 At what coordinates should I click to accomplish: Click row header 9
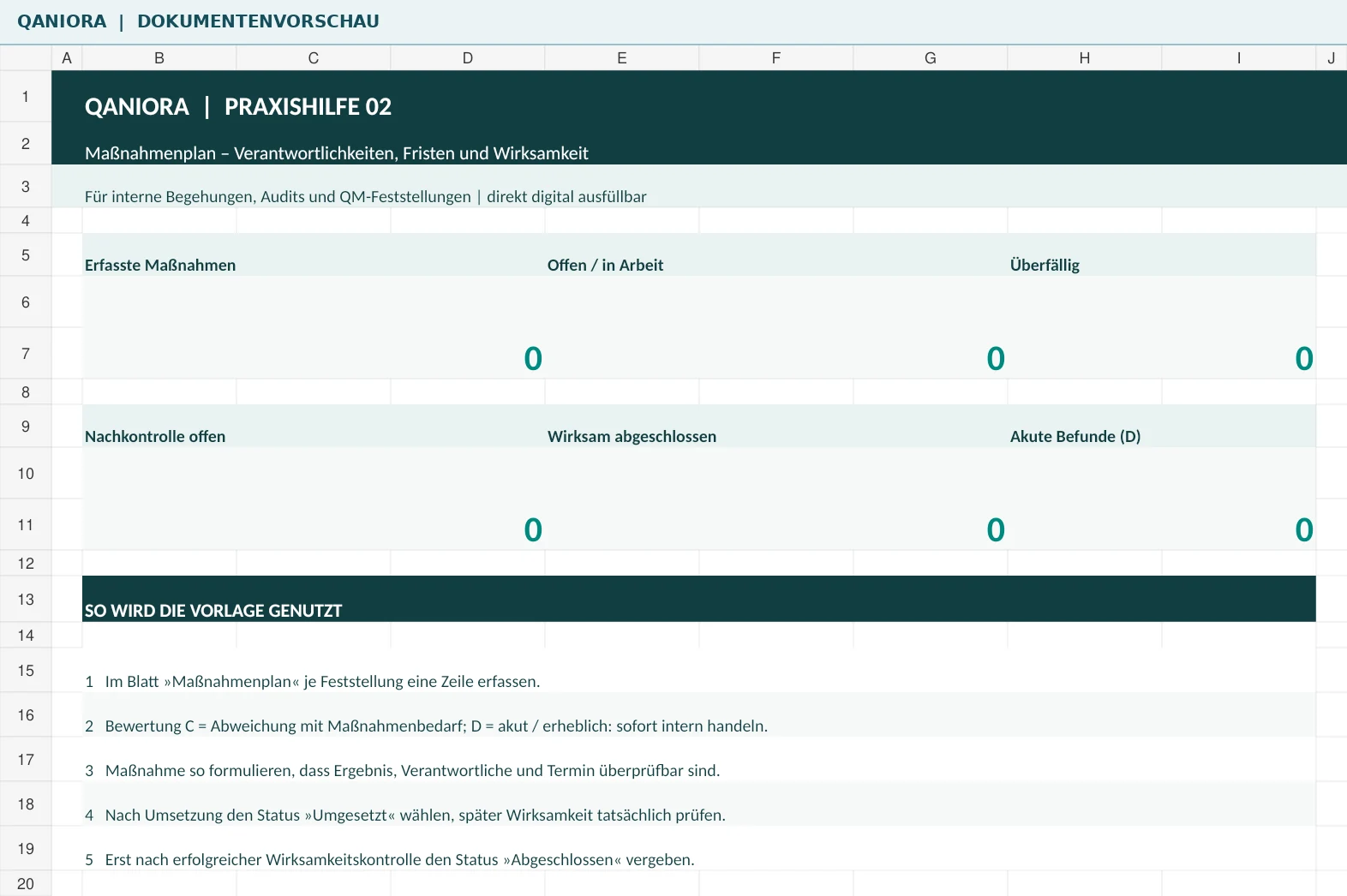click(26, 426)
